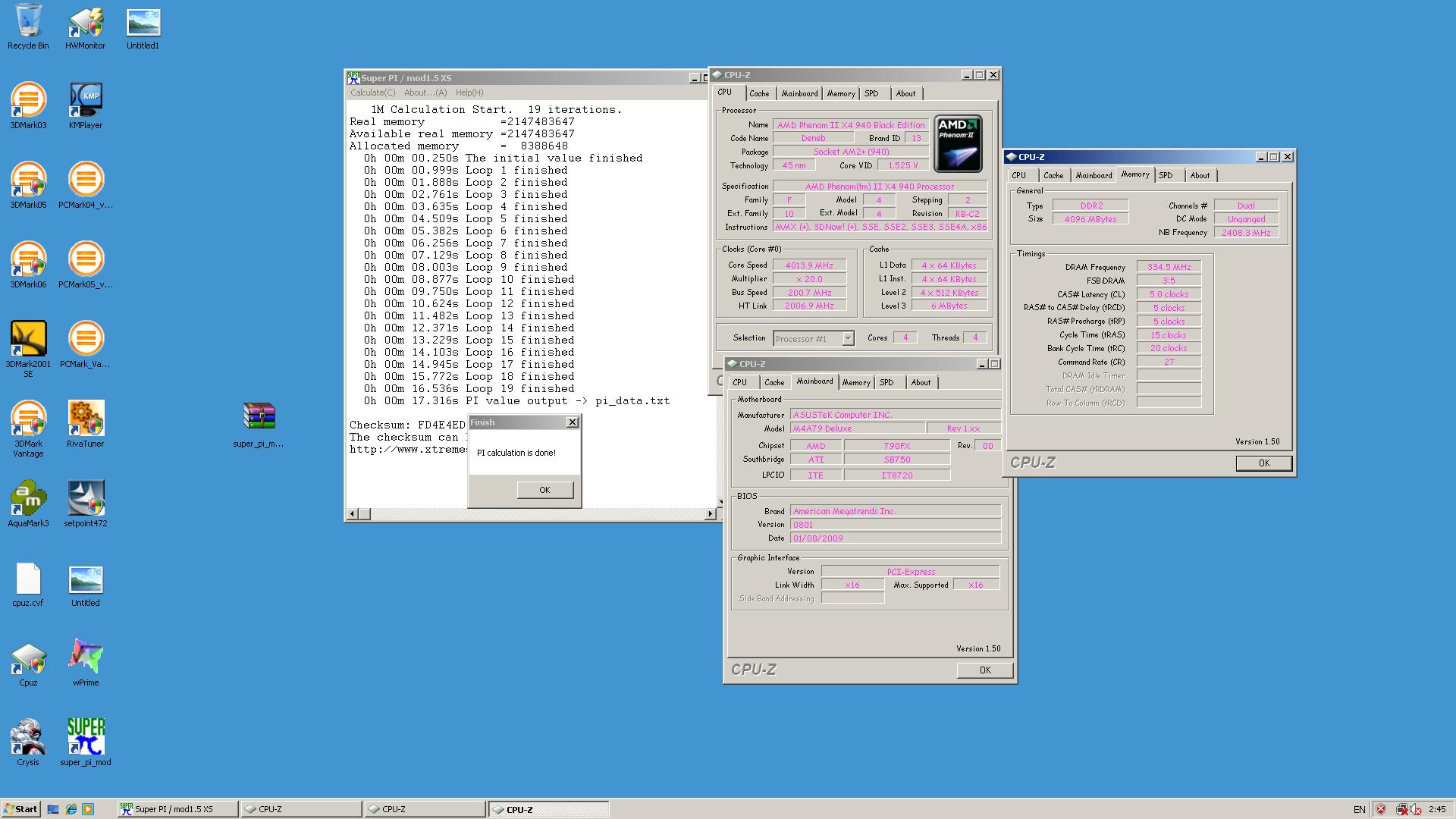This screenshot has height=819, width=1456.
Task: Open RivaTuner desktop shortcut
Action: pyautogui.click(x=85, y=424)
